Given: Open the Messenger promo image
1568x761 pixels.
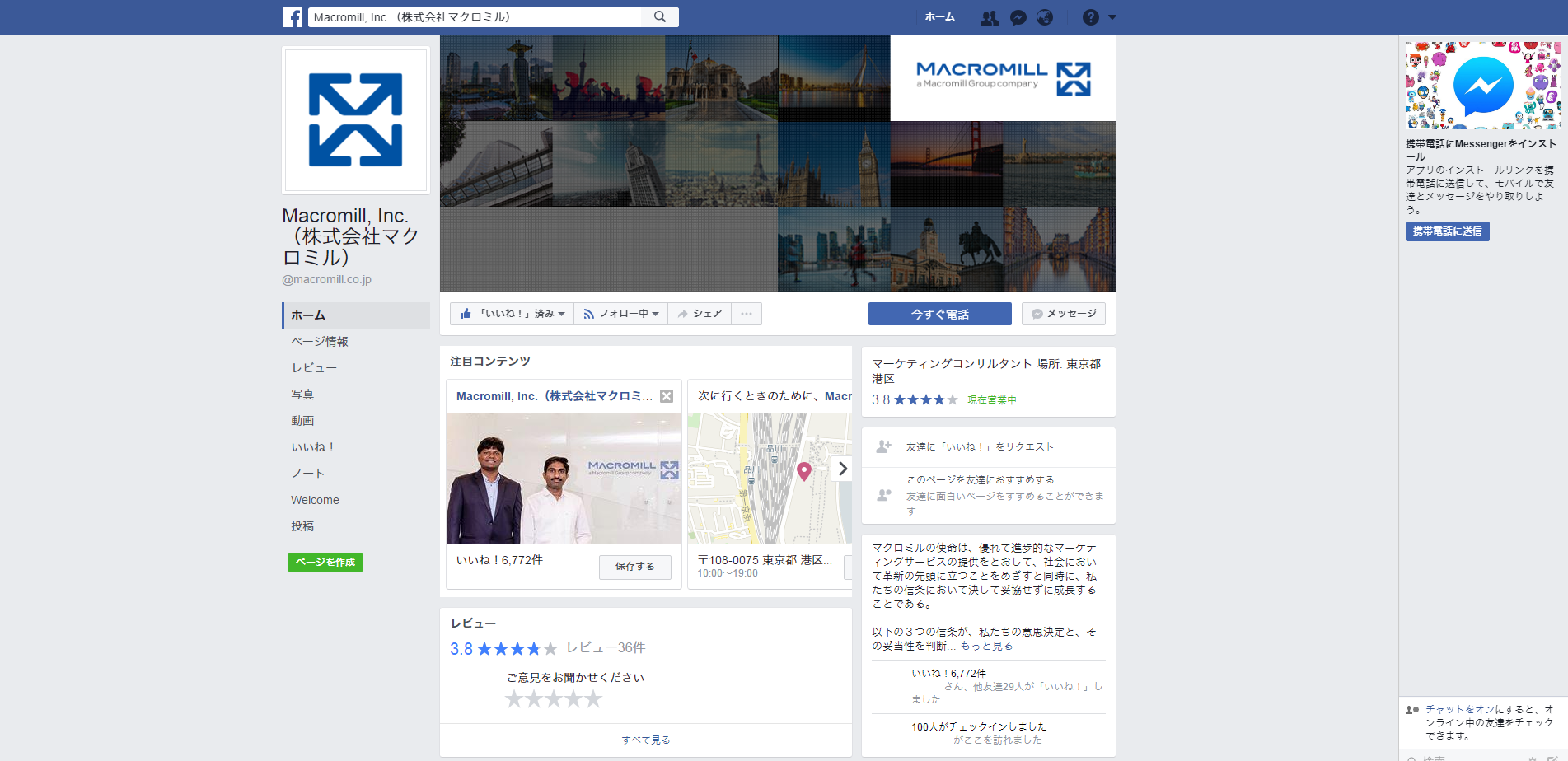Looking at the screenshot, I should tap(1483, 86).
